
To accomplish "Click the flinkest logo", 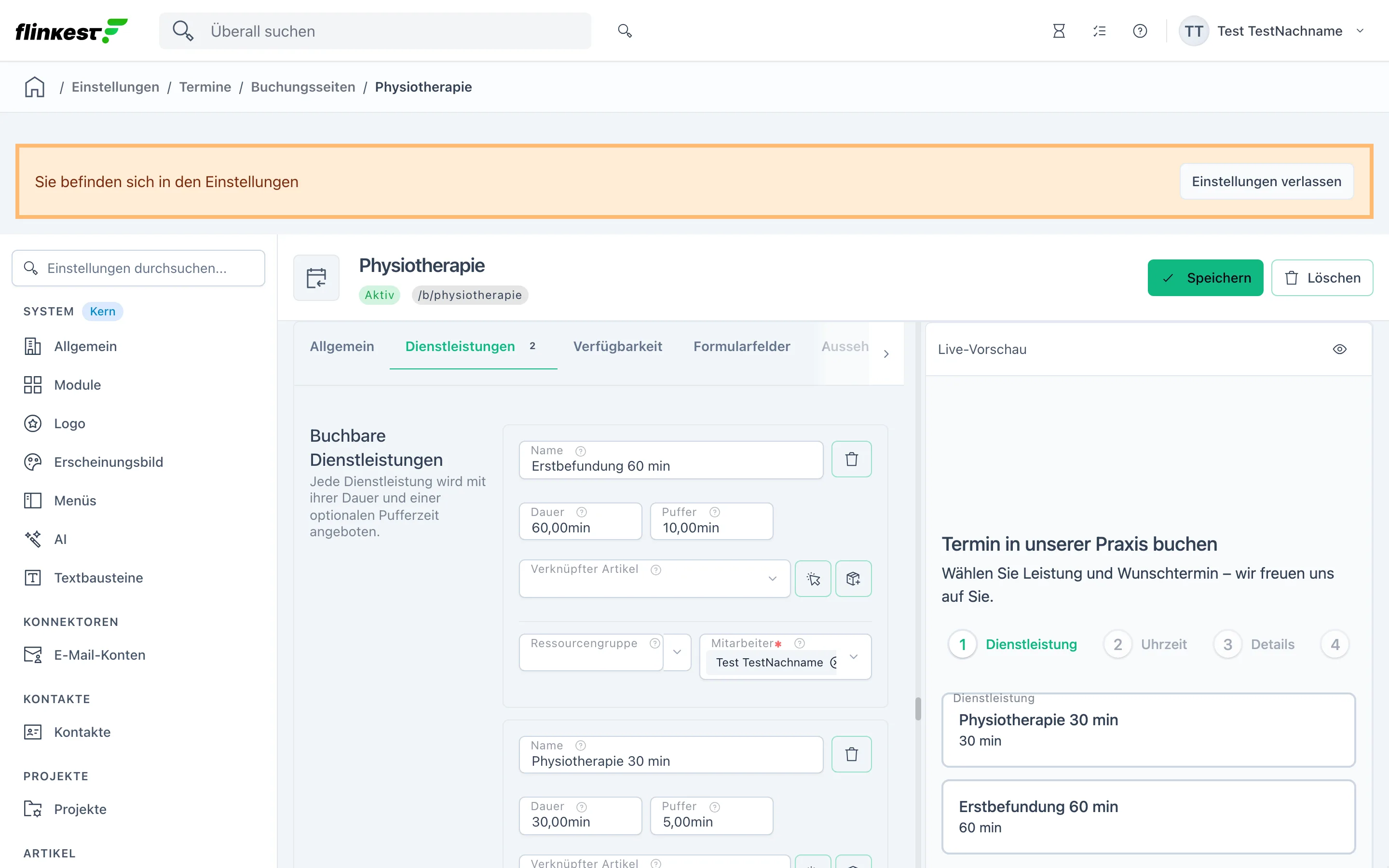I will click(71, 31).
